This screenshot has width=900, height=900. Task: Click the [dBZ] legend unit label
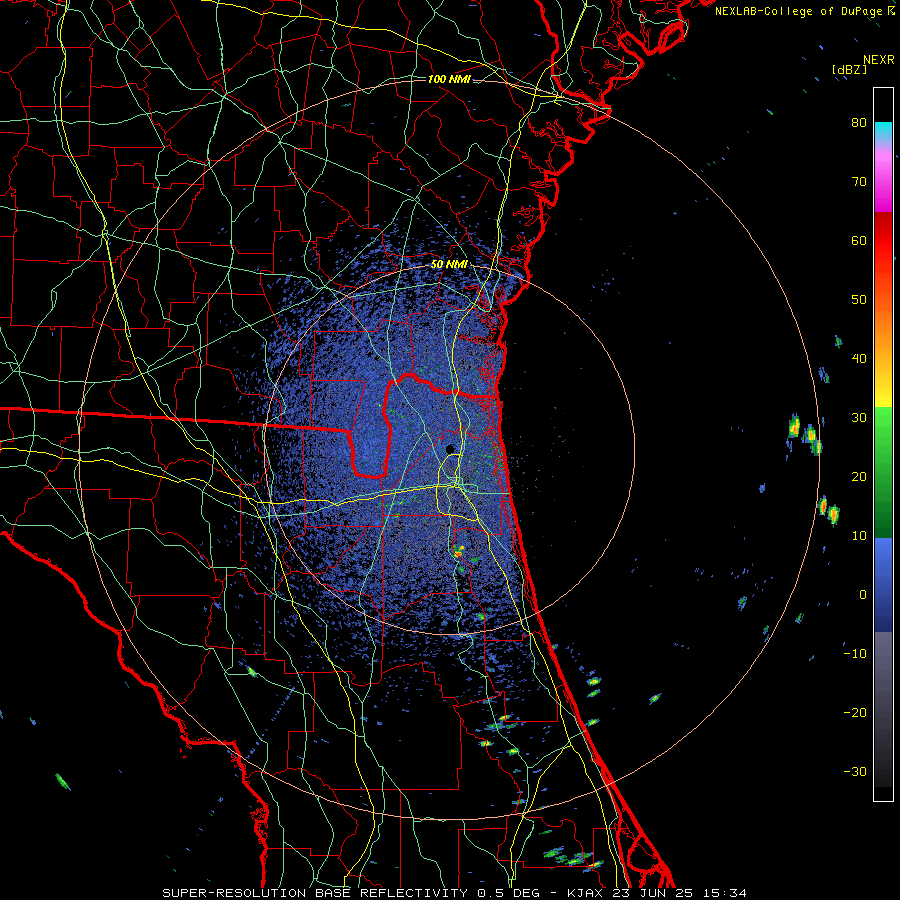point(849,69)
